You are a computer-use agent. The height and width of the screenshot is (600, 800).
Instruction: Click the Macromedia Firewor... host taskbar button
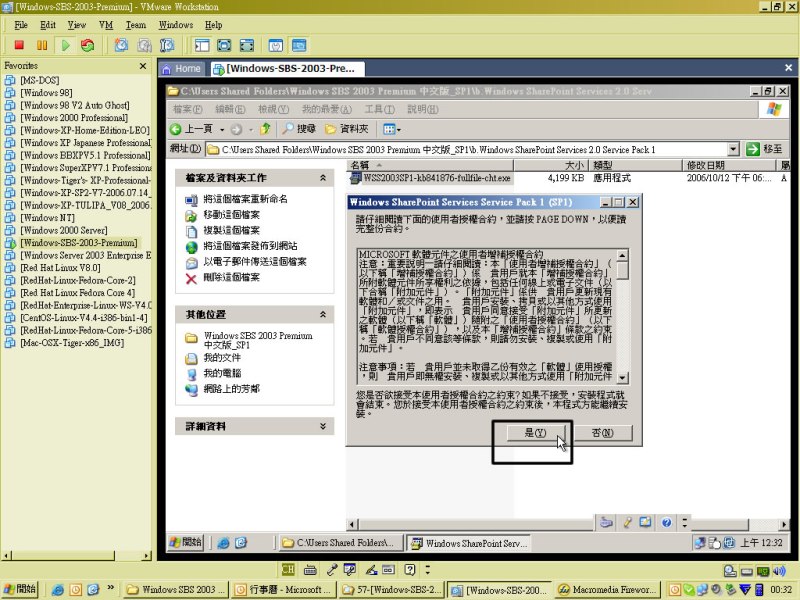tap(607, 590)
